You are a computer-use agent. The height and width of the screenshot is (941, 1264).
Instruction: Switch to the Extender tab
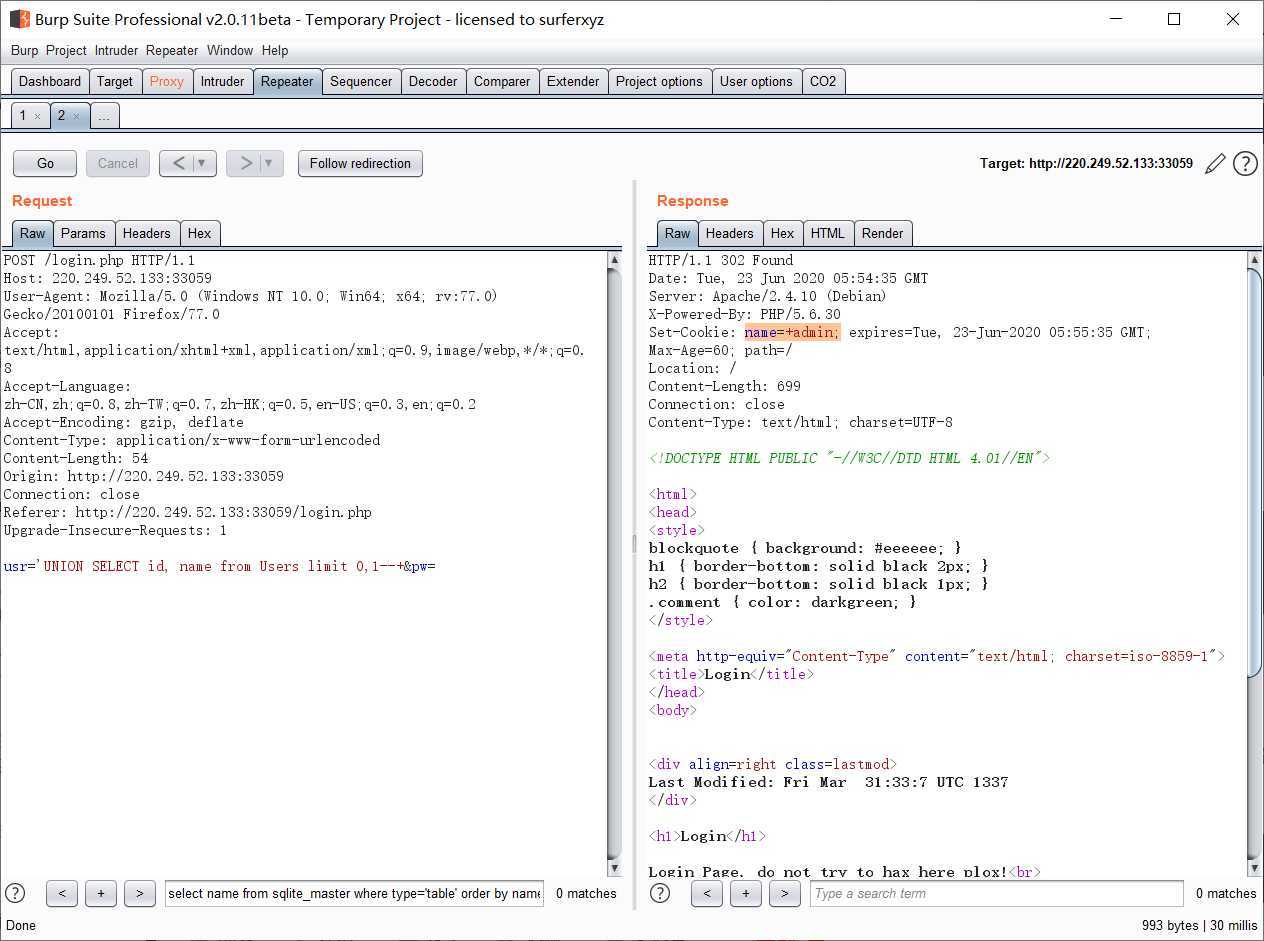(573, 81)
